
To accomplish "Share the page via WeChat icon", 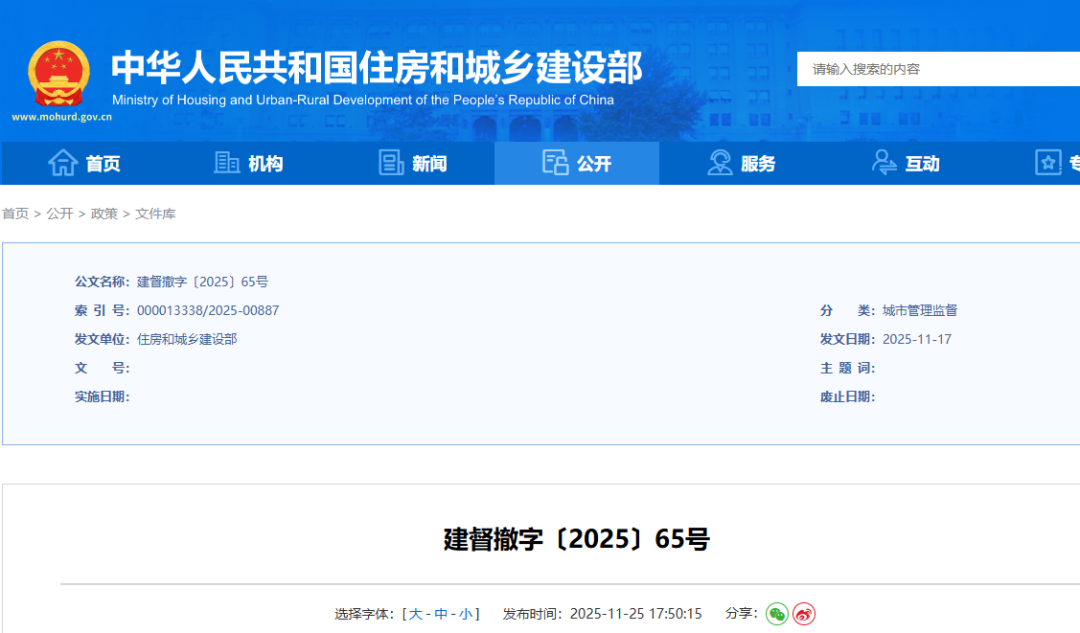I will [x=777, y=614].
